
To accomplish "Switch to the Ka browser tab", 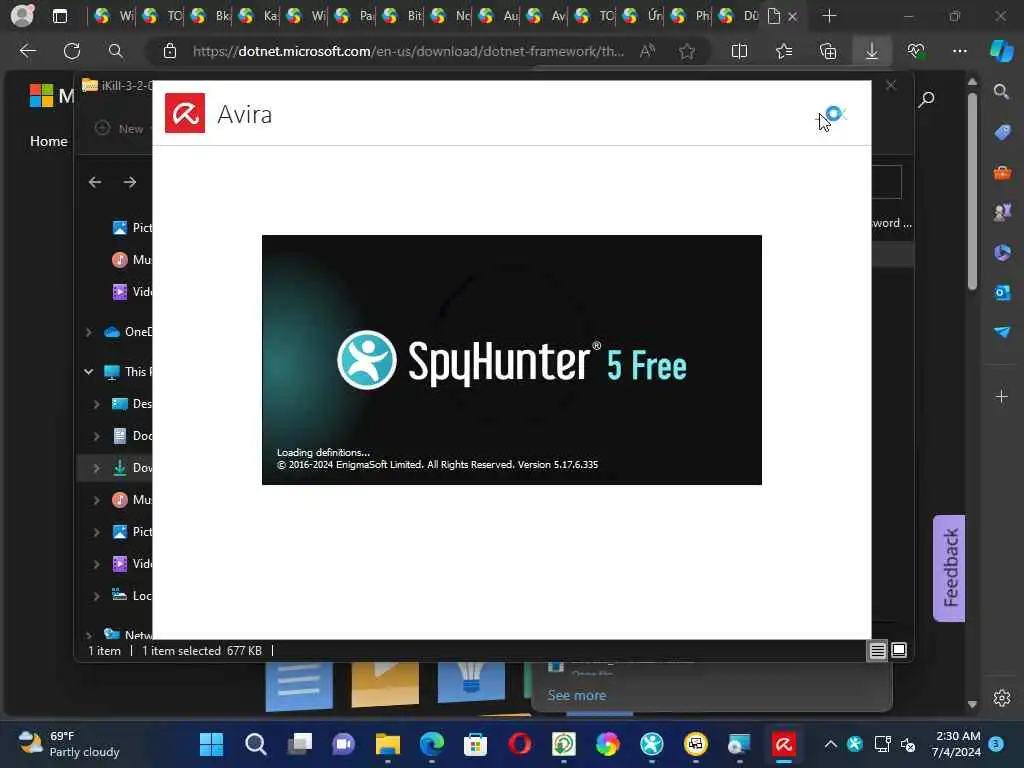I will tap(259, 16).
